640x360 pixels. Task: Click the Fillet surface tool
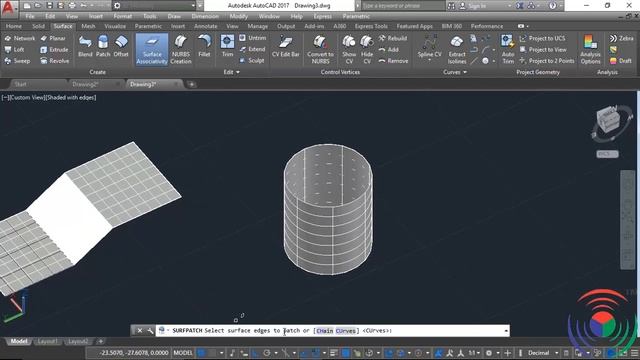click(204, 46)
